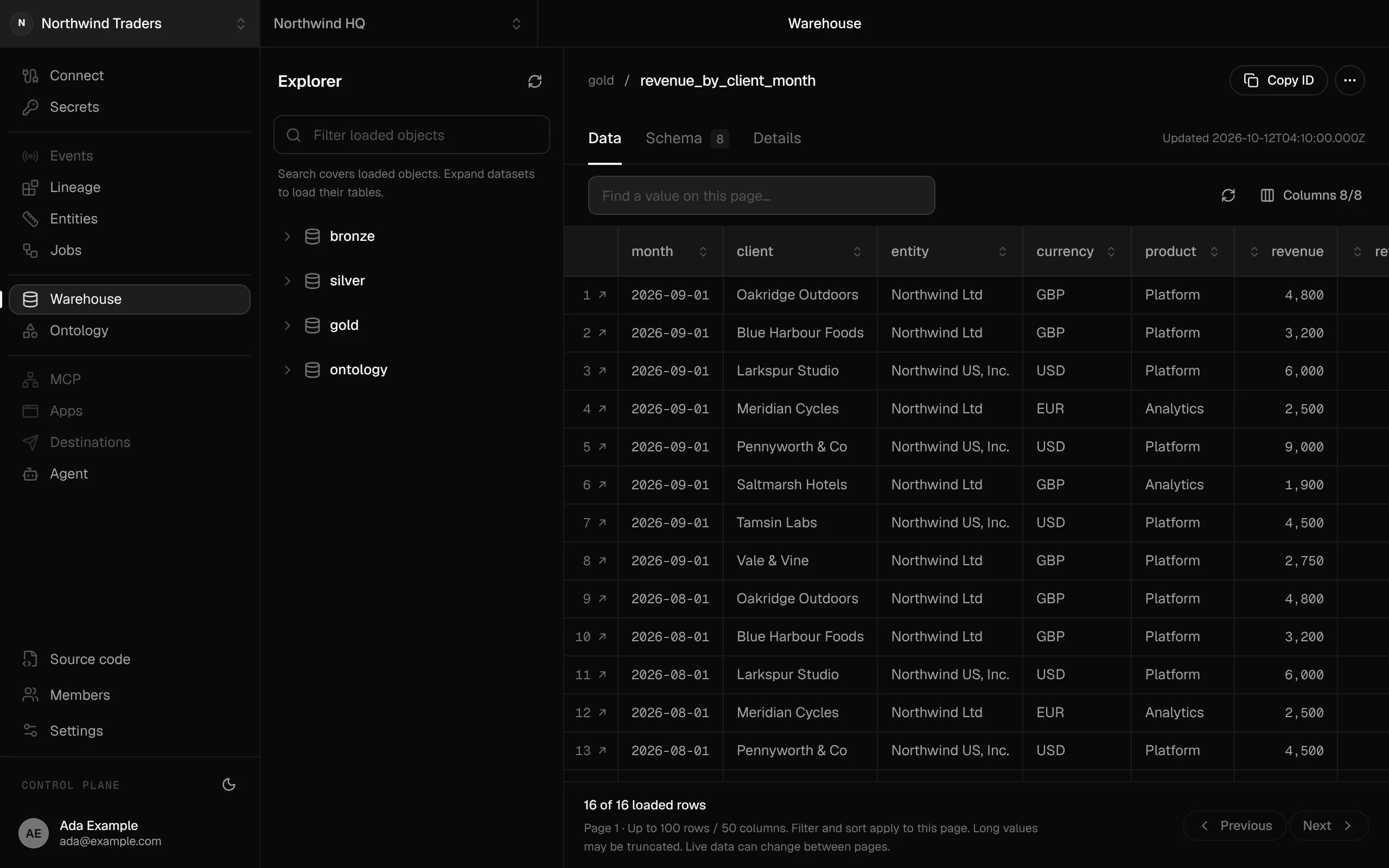
Task: Go to the Previous page
Action: 1234,826
